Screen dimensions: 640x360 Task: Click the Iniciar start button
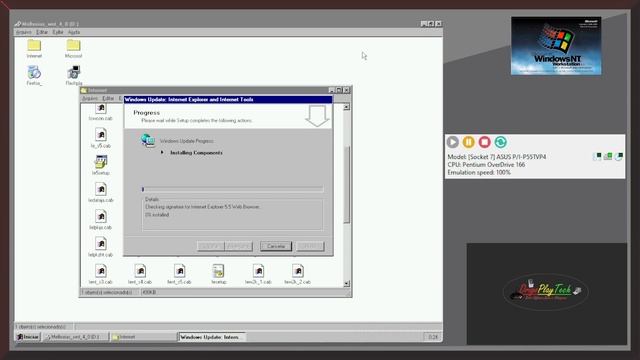pos(28,337)
